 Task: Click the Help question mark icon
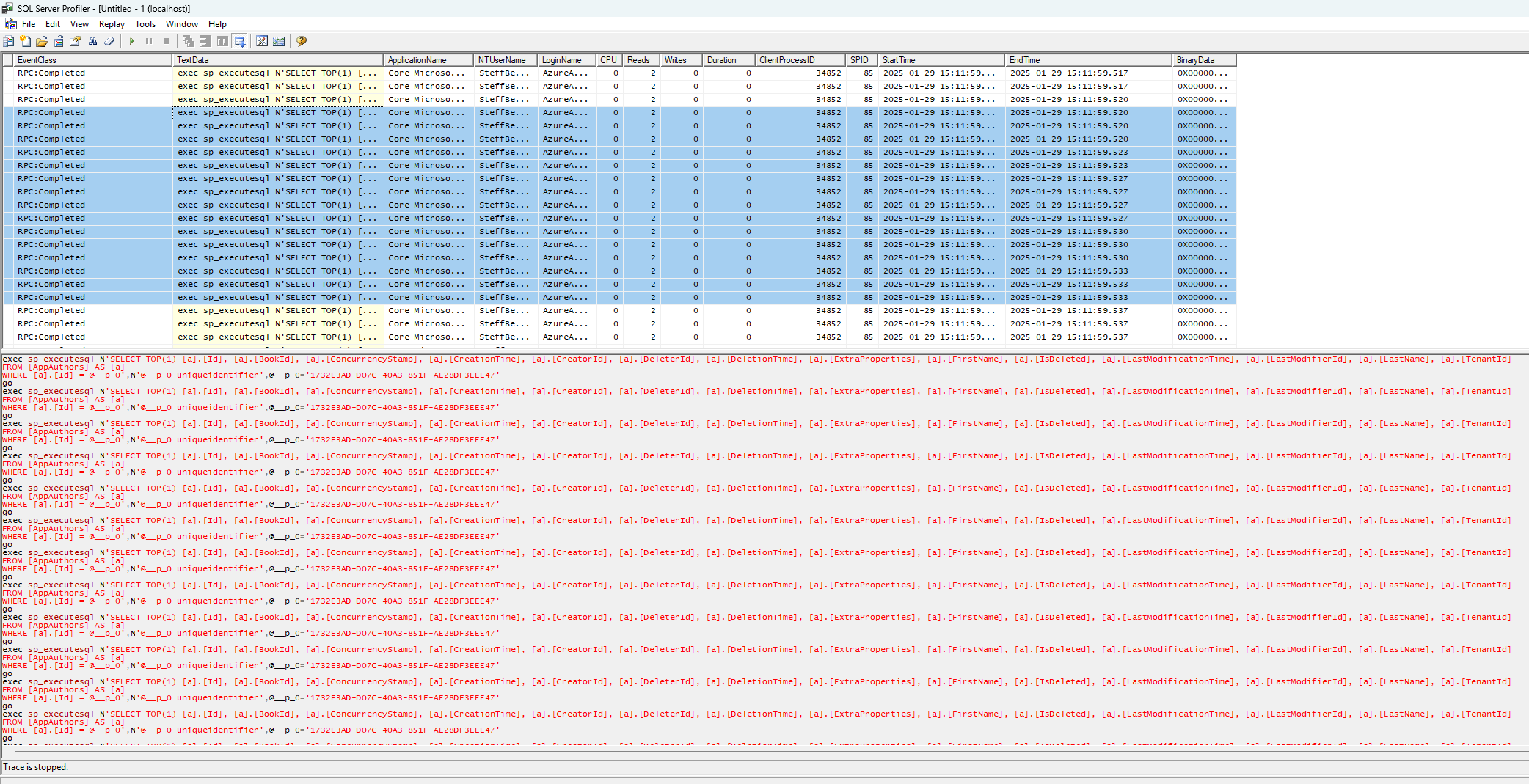click(x=301, y=41)
